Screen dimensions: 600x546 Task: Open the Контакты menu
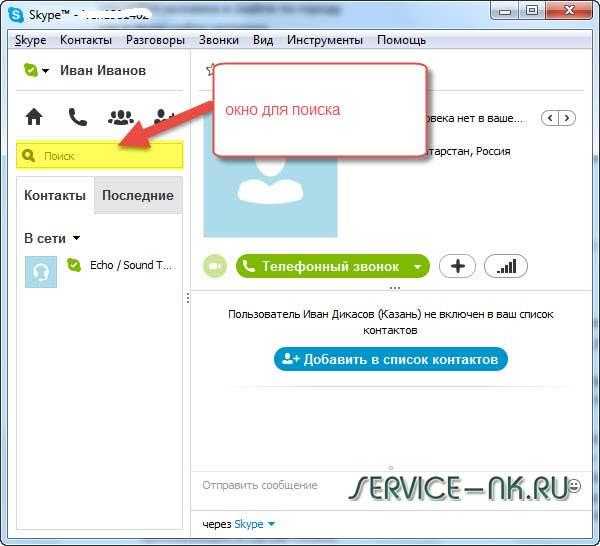click(86, 40)
